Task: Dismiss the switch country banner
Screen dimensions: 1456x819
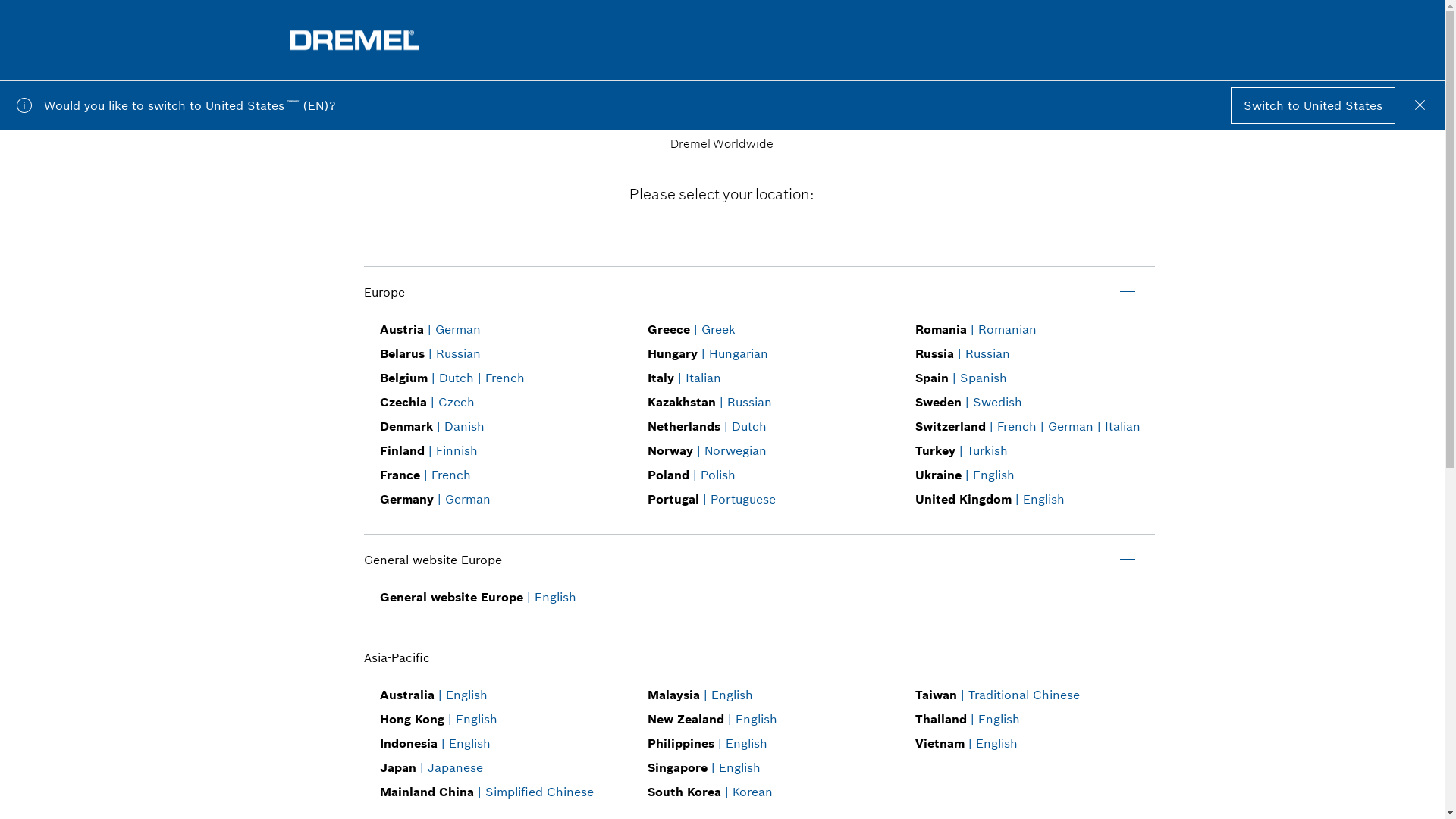Action: tap(1420, 105)
